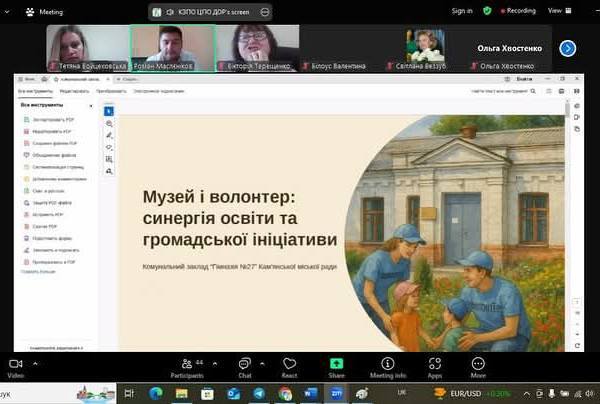This screenshot has width=600, height=404.
Task: Open the Participants panel
Action: (186, 366)
